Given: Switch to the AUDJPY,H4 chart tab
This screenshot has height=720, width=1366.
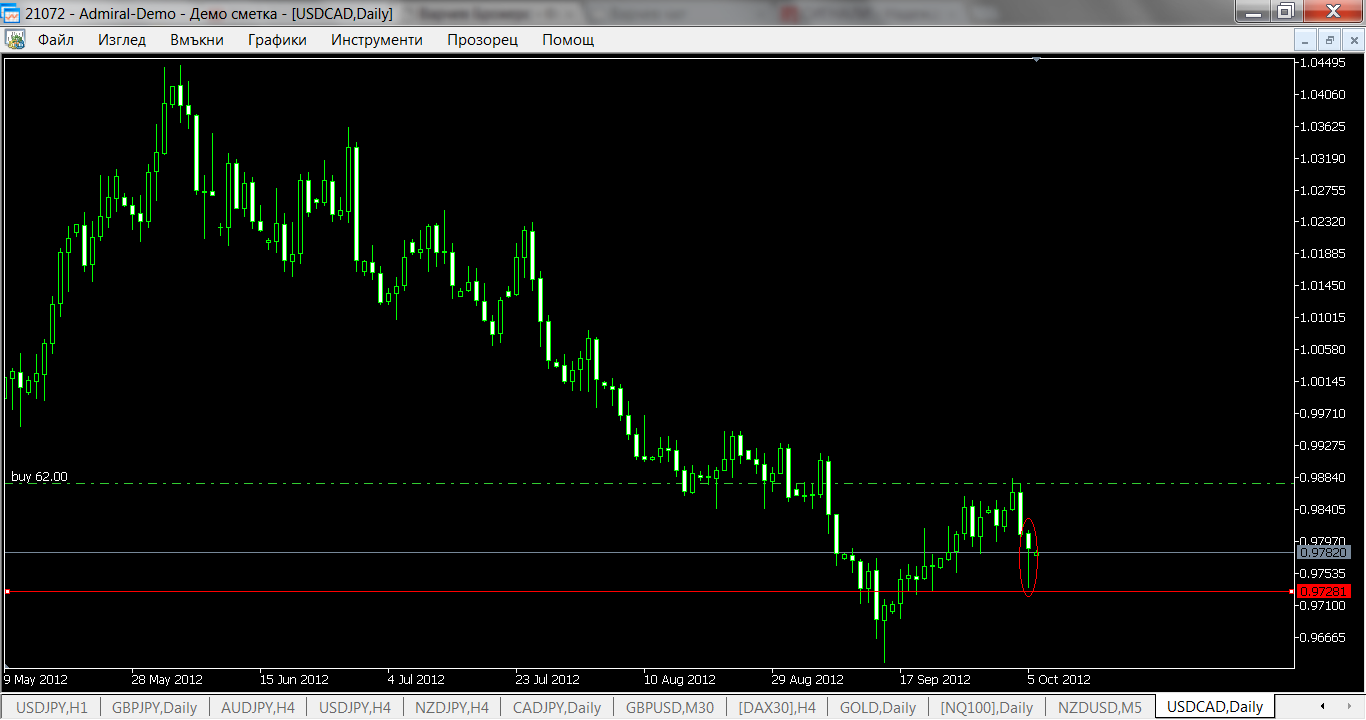Looking at the screenshot, I should pyautogui.click(x=258, y=708).
